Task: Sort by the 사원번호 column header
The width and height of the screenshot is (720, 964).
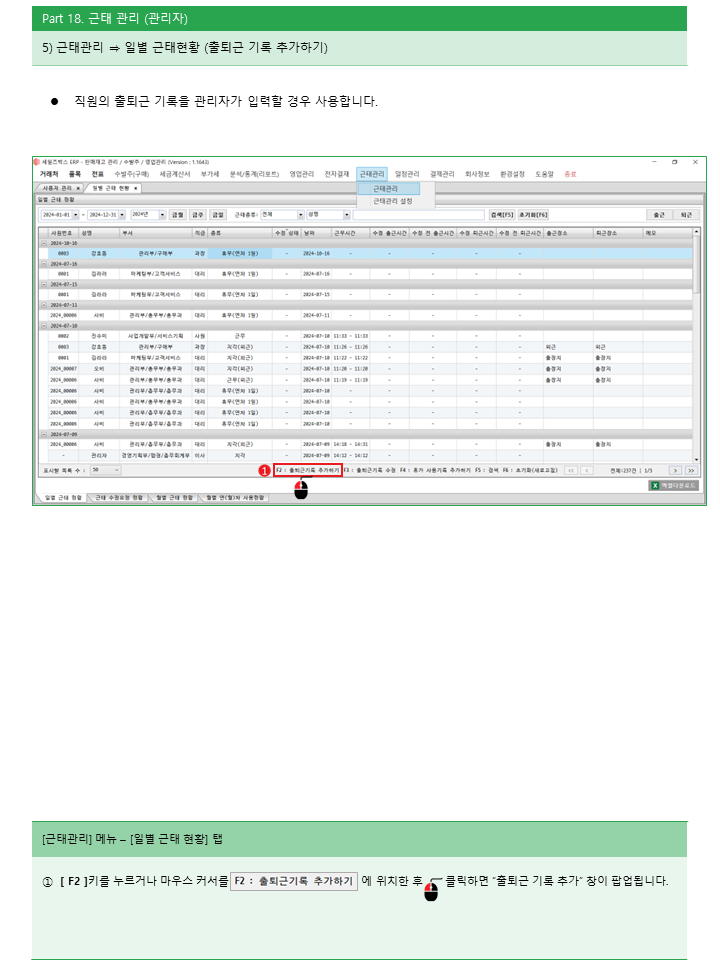Action: [x=63, y=233]
